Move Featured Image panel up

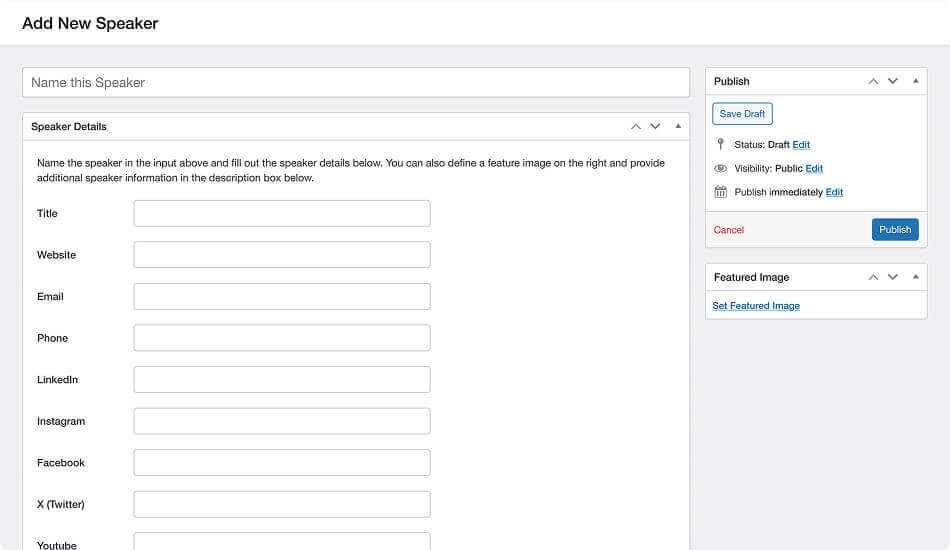point(873,277)
